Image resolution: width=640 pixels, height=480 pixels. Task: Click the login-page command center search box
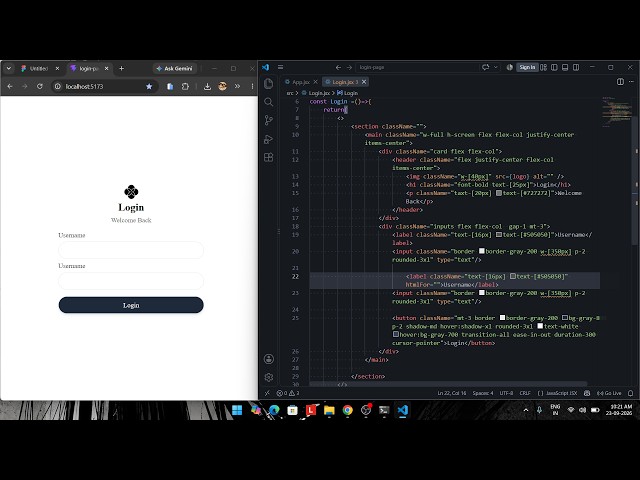click(x=417, y=67)
